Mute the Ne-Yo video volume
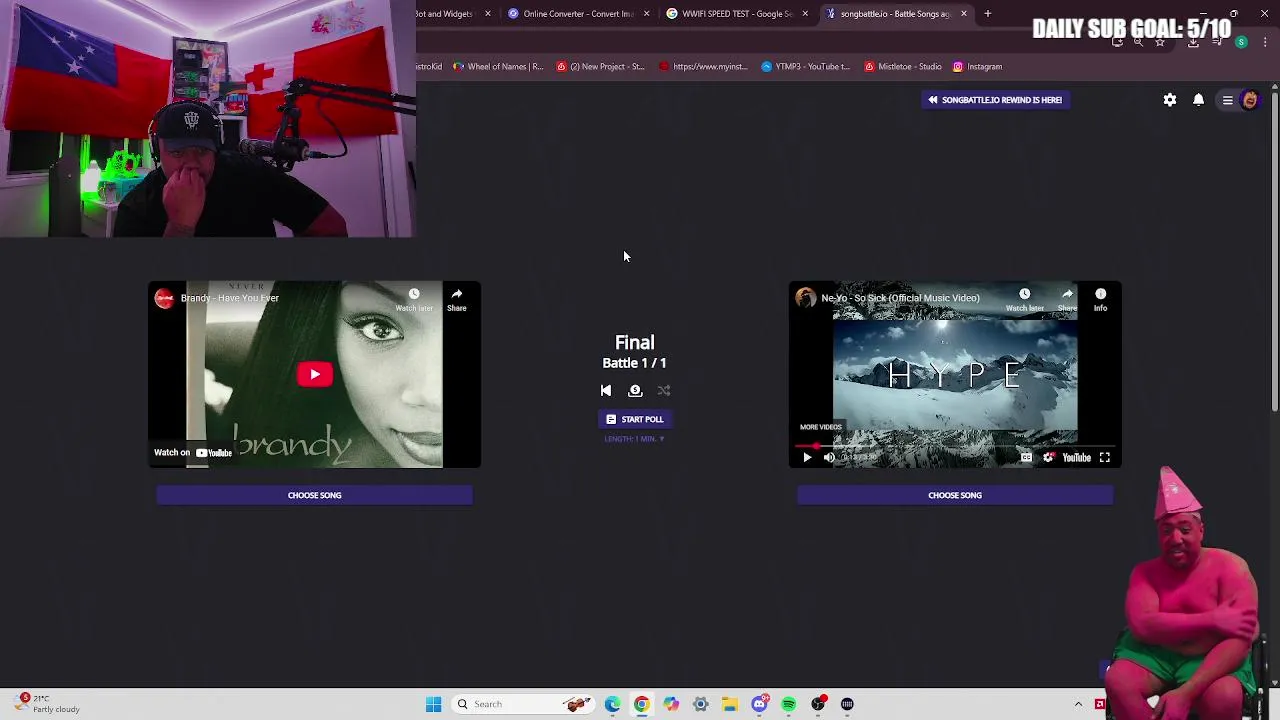This screenshot has height=720, width=1280. pos(829,458)
